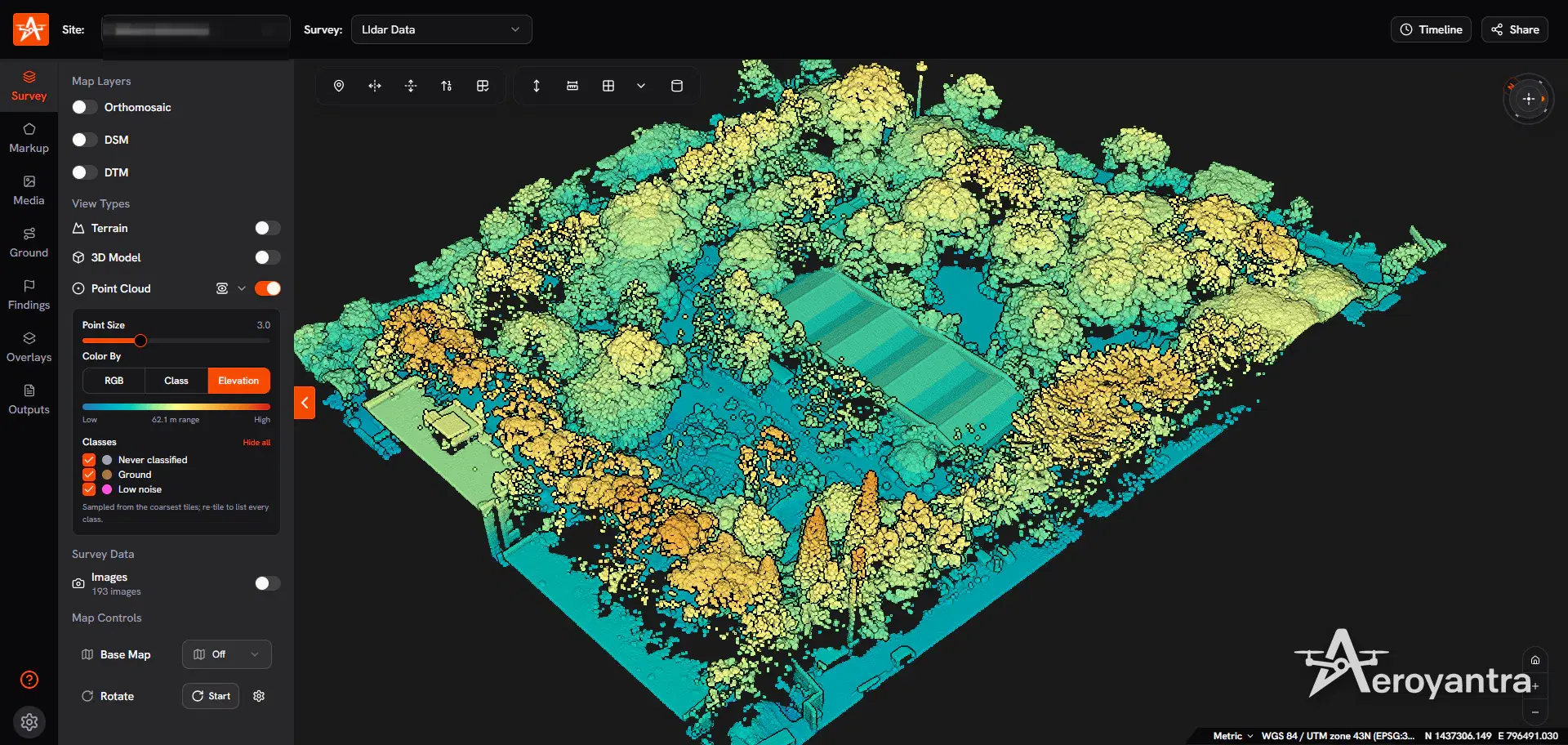Uncheck the Ground class checkbox
Screen dimensions: 1568x745
point(89,475)
